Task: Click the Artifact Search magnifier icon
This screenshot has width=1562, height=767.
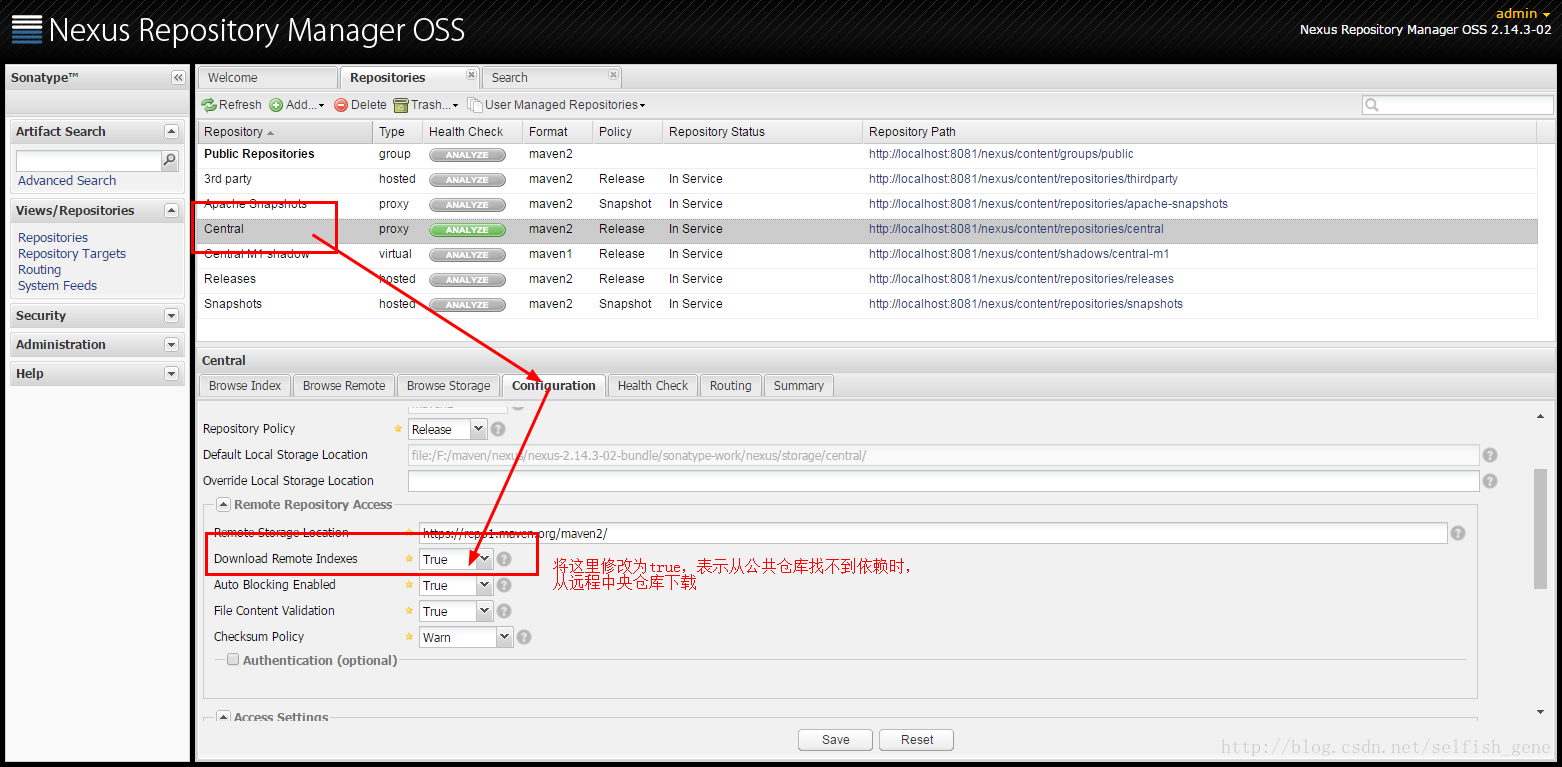Action: tap(170, 160)
